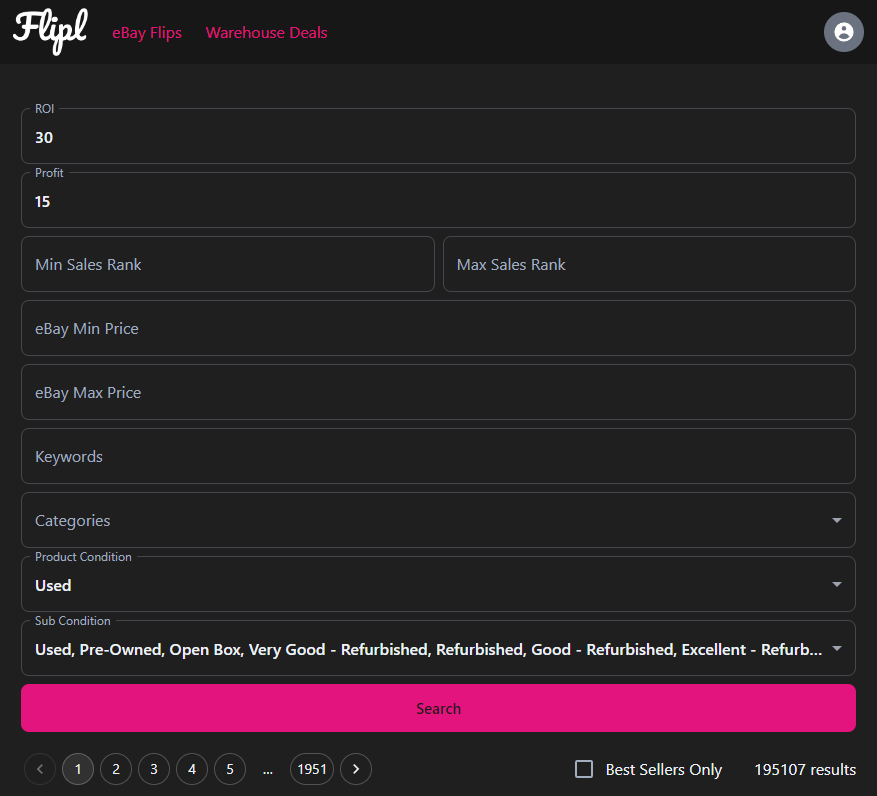877x796 pixels.
Task: Click the Min Sales Rank field
Action: 228,264
